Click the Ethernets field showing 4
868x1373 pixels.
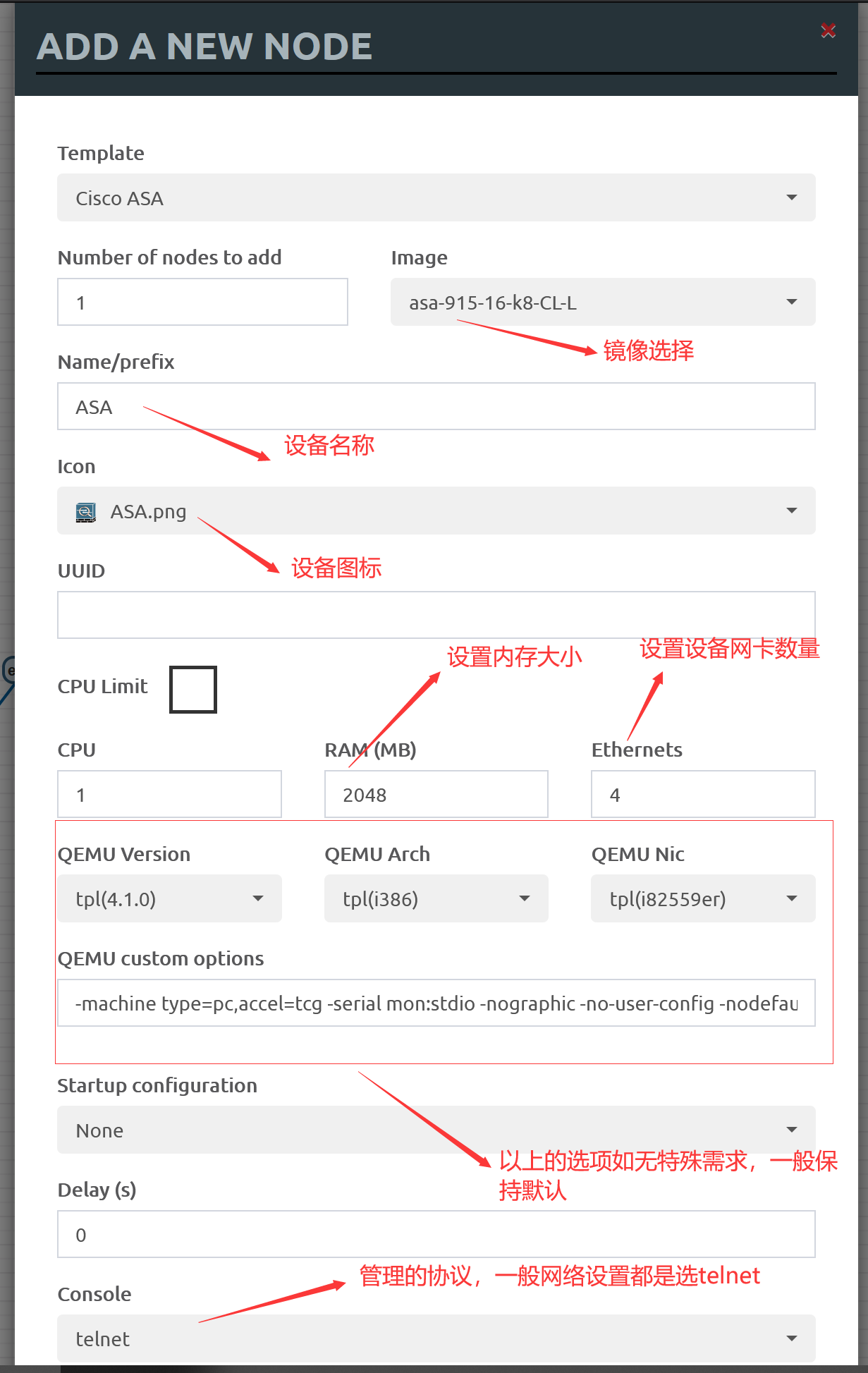pyautogui.click(x=703, y=794)
